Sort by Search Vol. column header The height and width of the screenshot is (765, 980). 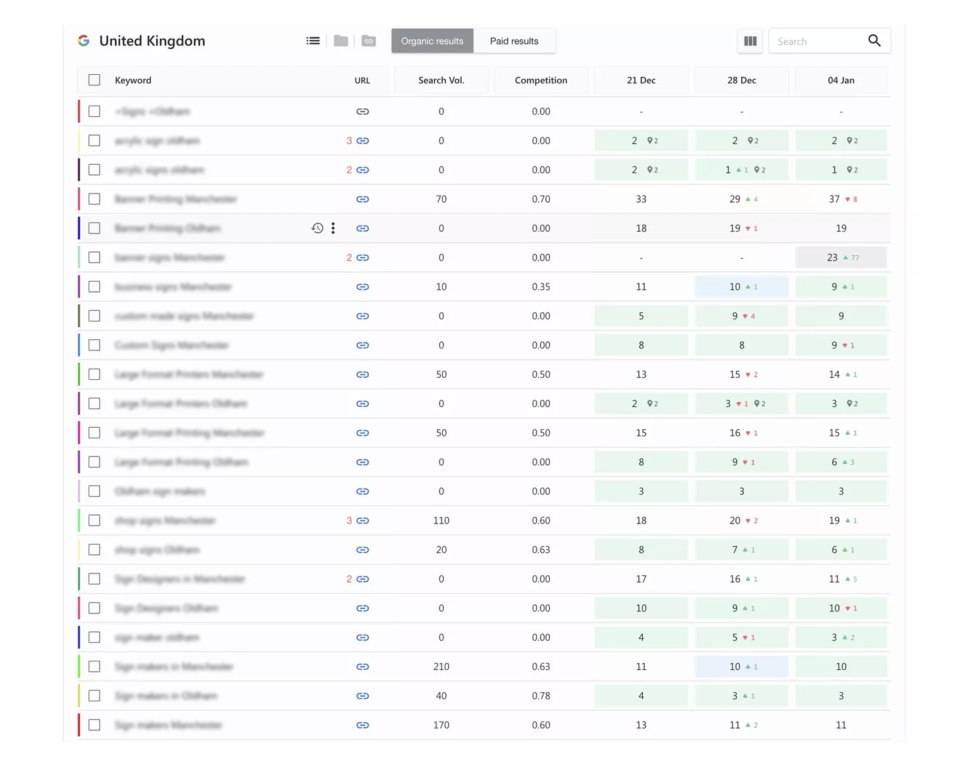(441, 80)
